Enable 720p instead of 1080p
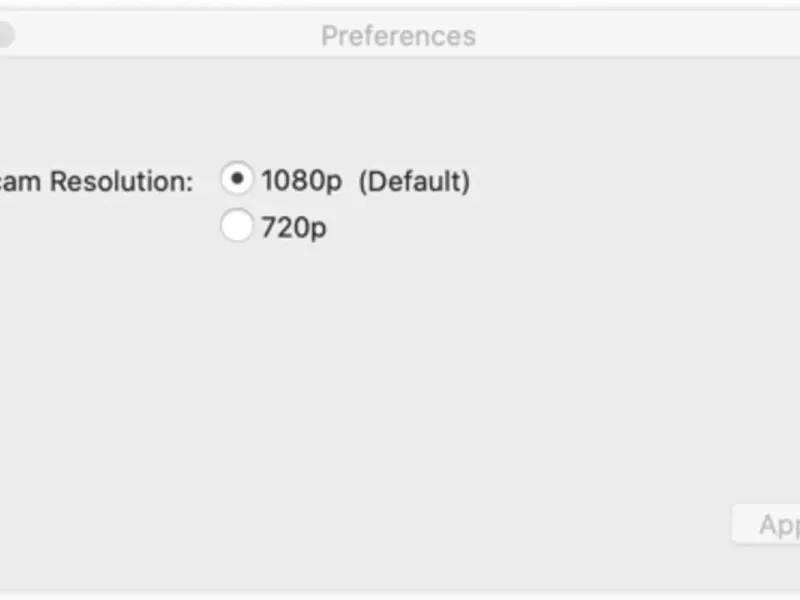Screen dimensions: 800x600 [237, 225]
